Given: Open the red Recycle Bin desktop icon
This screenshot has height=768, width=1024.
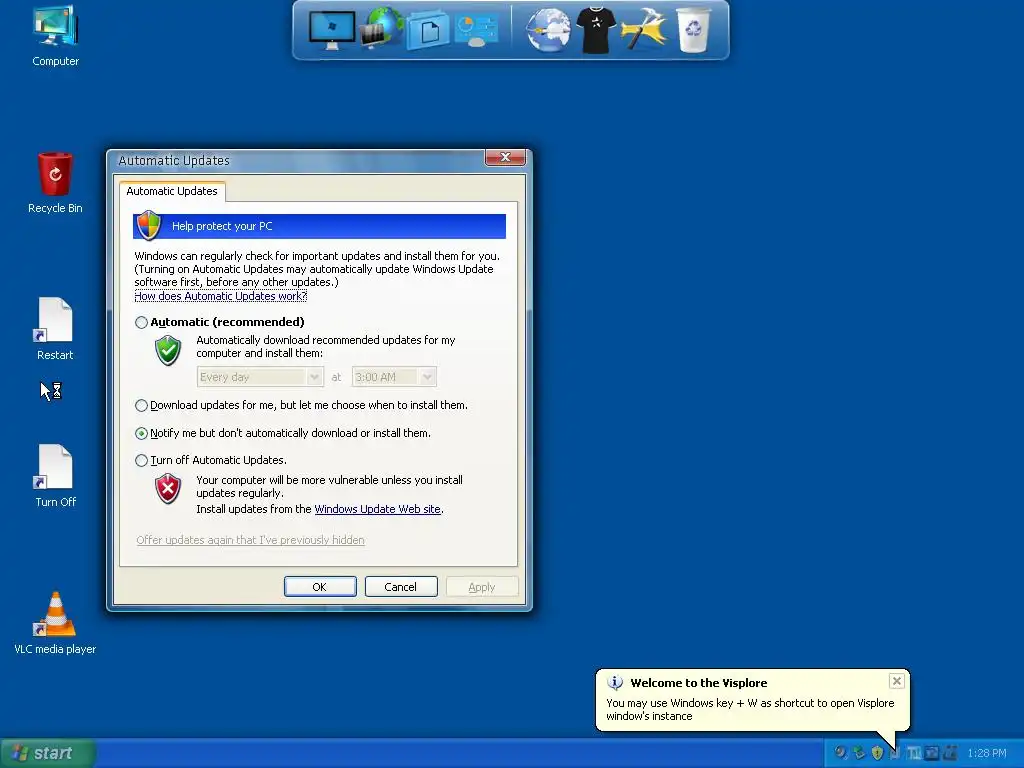Looking at the screenshot, I should click(x=55, y=183).
